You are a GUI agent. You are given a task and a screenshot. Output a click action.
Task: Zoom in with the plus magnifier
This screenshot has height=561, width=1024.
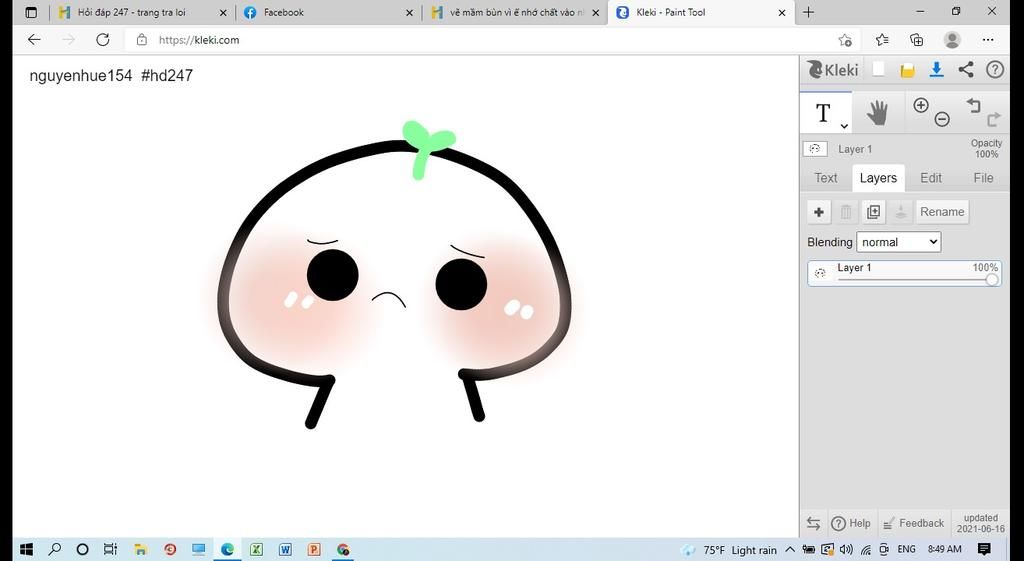coord(921,105)
